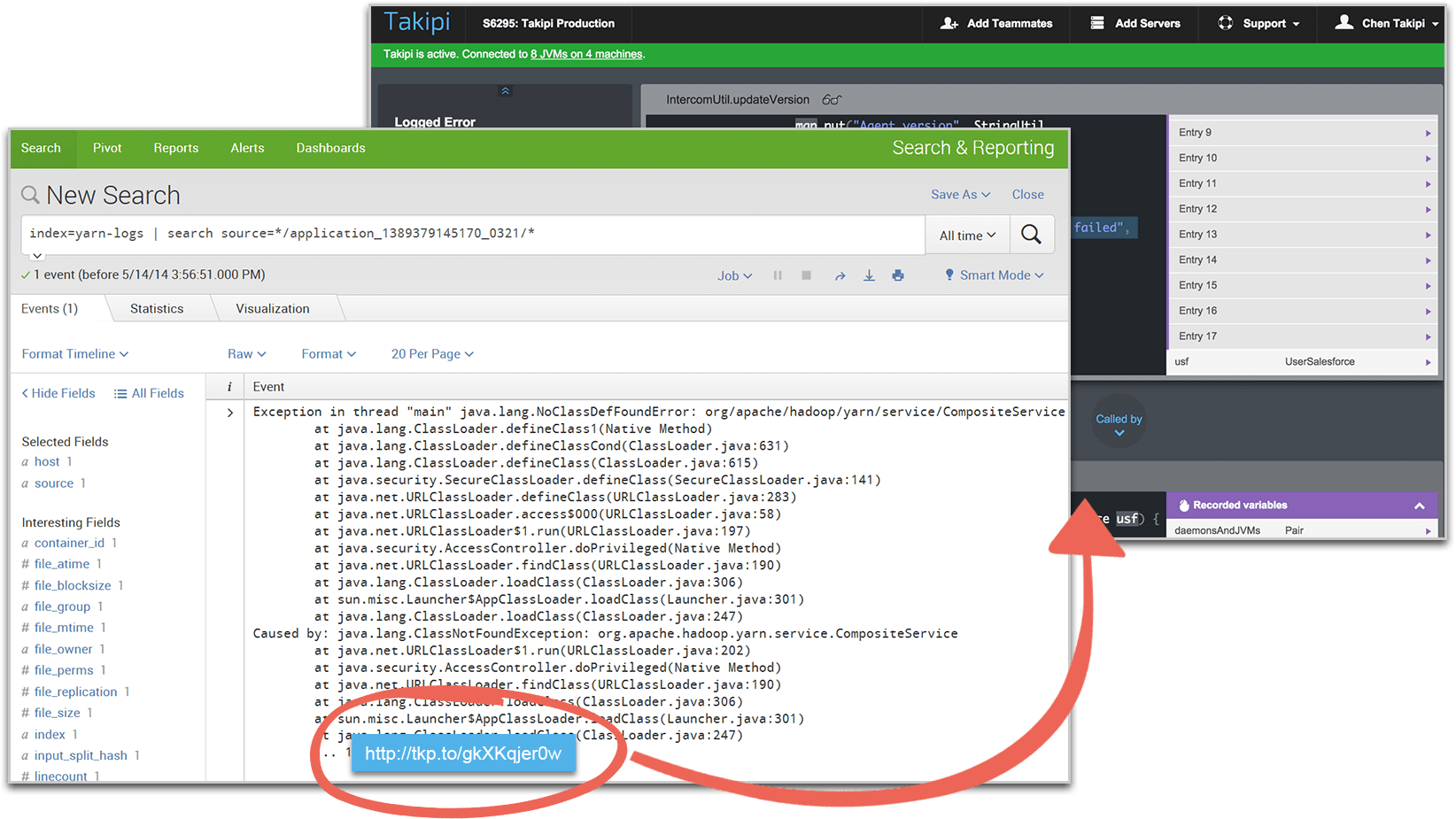Click the Smart Mode lightbulb icon
The width and height of the screenshot is (1456, 819).
coord(949,274)
